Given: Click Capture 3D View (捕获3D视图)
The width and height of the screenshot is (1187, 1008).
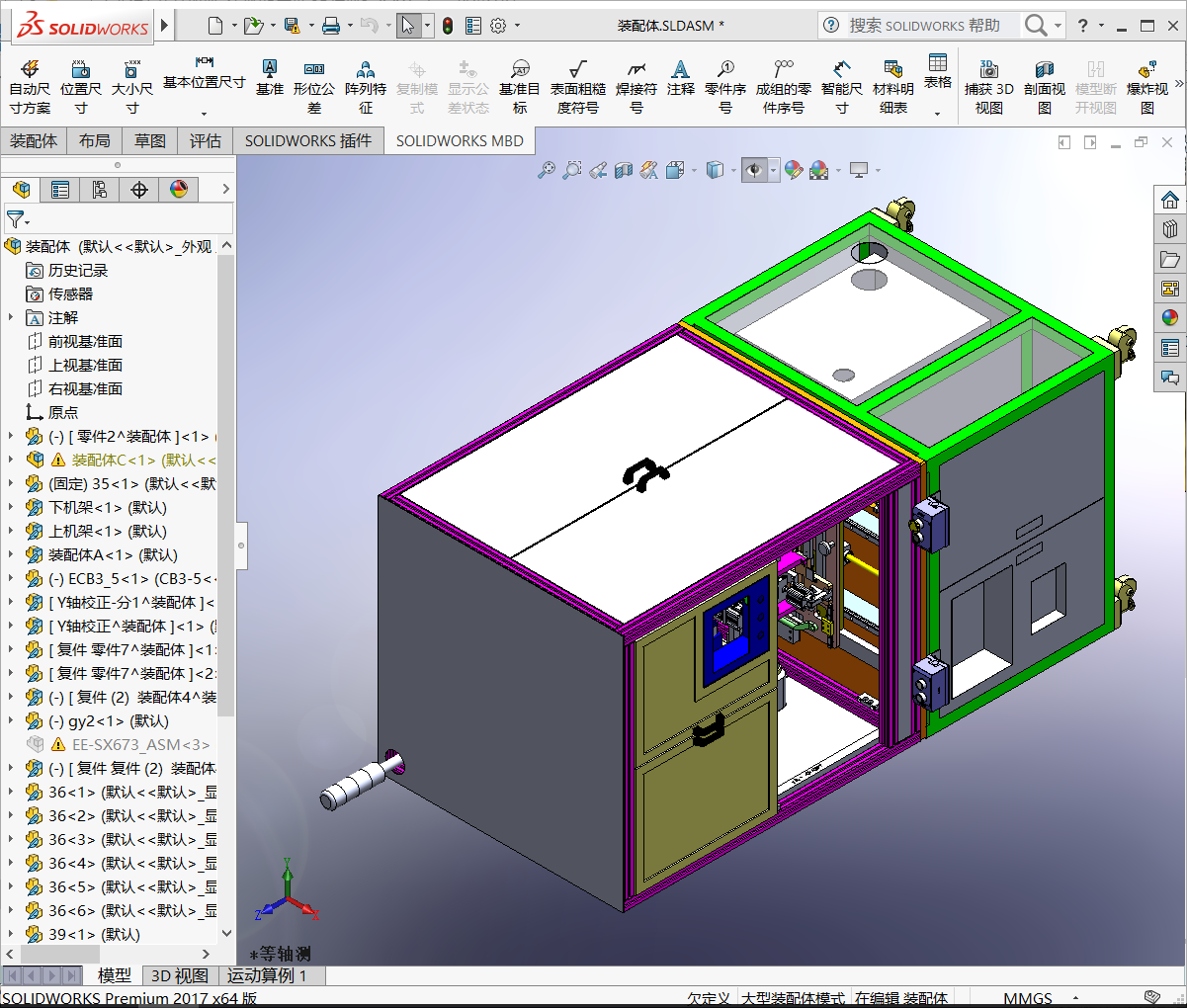Looking at the screenshot, I should point(989,87).
